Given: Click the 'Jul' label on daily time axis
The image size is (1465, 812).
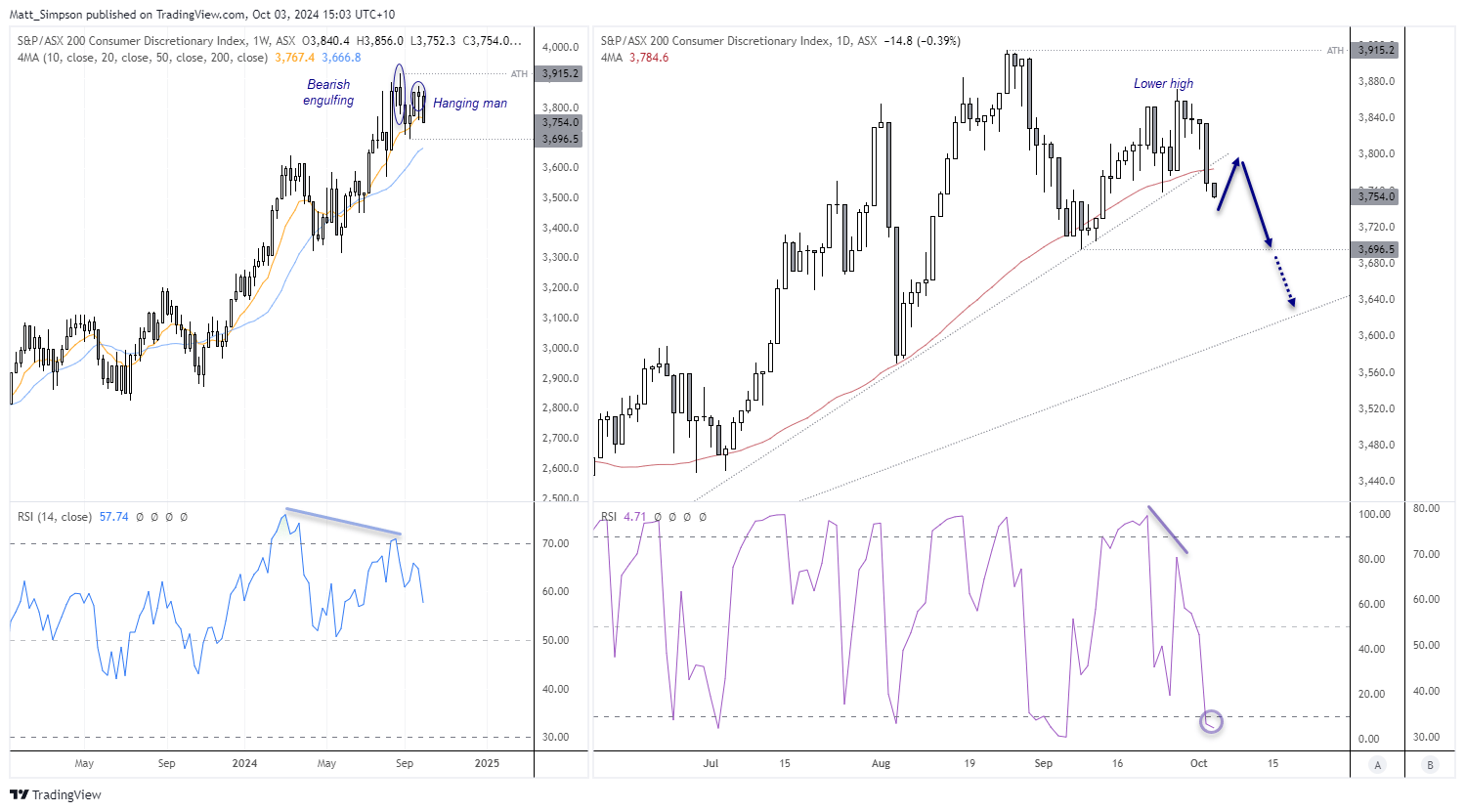Looking at the screenshot, I should pos(711,763).
